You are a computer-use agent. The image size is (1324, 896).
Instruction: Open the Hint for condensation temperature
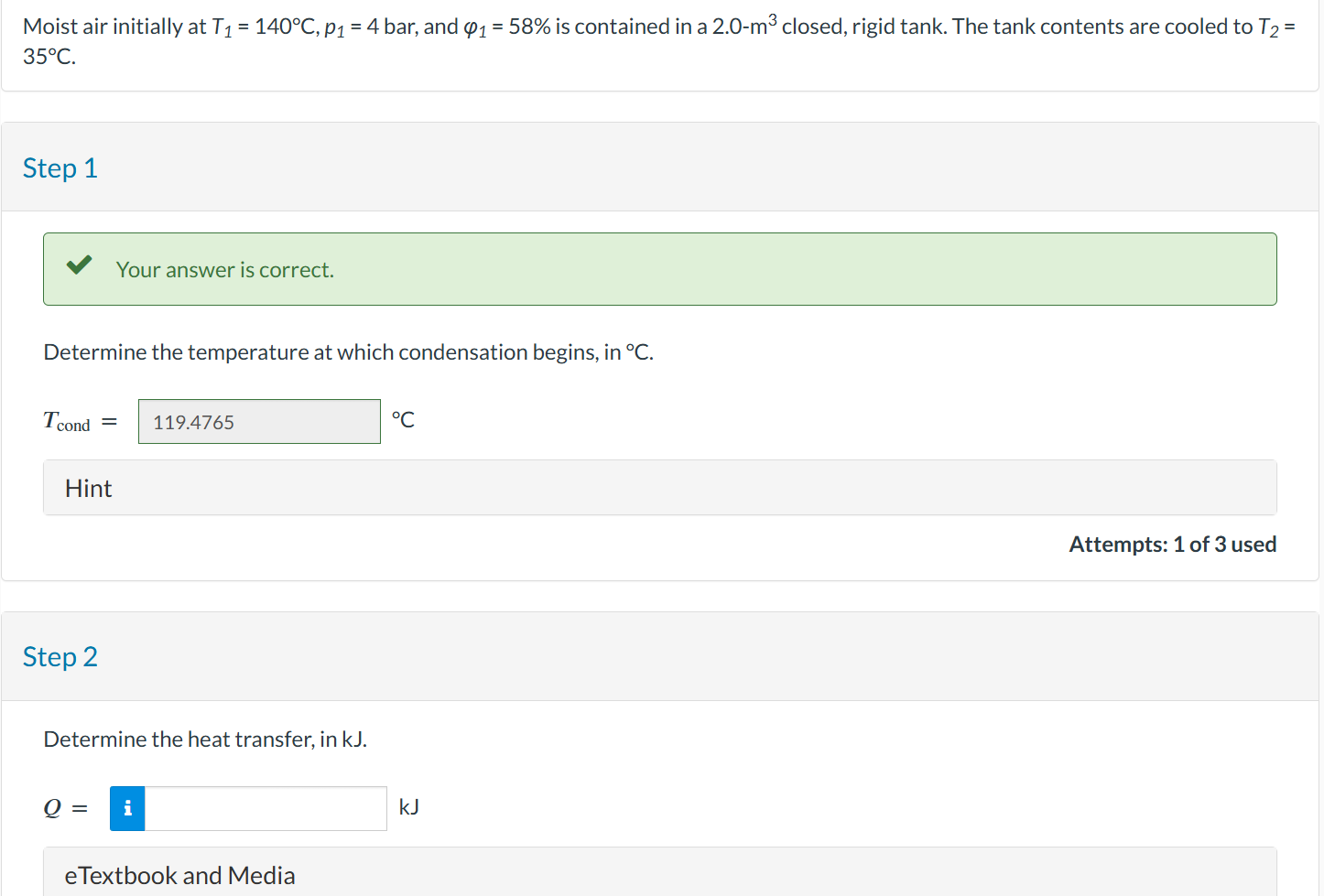[x=89, y=488]
